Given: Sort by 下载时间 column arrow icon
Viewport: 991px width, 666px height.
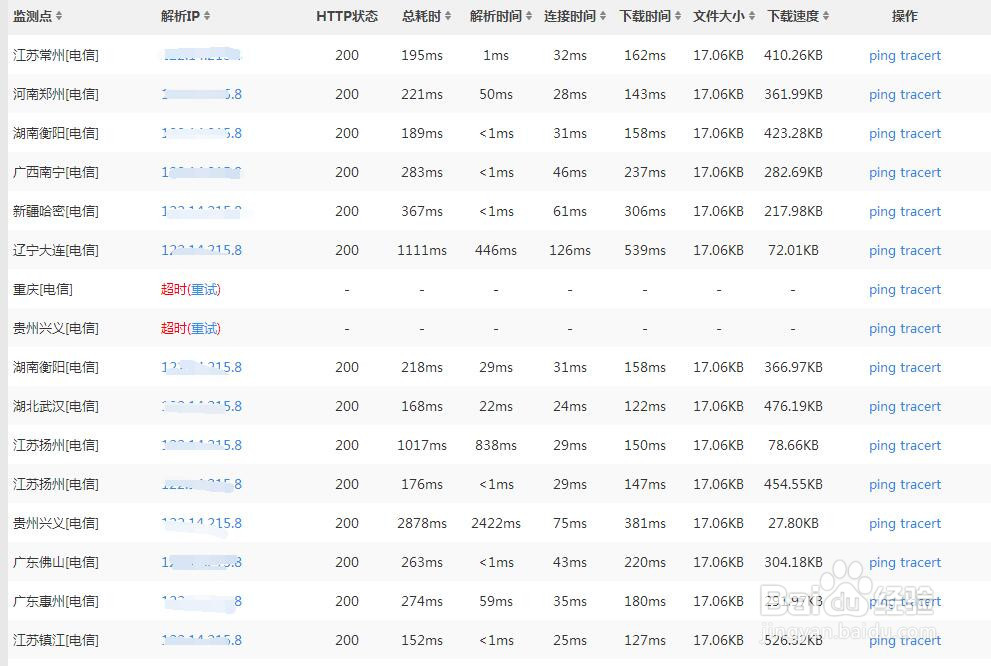Looking at the screenshot, I should click(678, 16).
